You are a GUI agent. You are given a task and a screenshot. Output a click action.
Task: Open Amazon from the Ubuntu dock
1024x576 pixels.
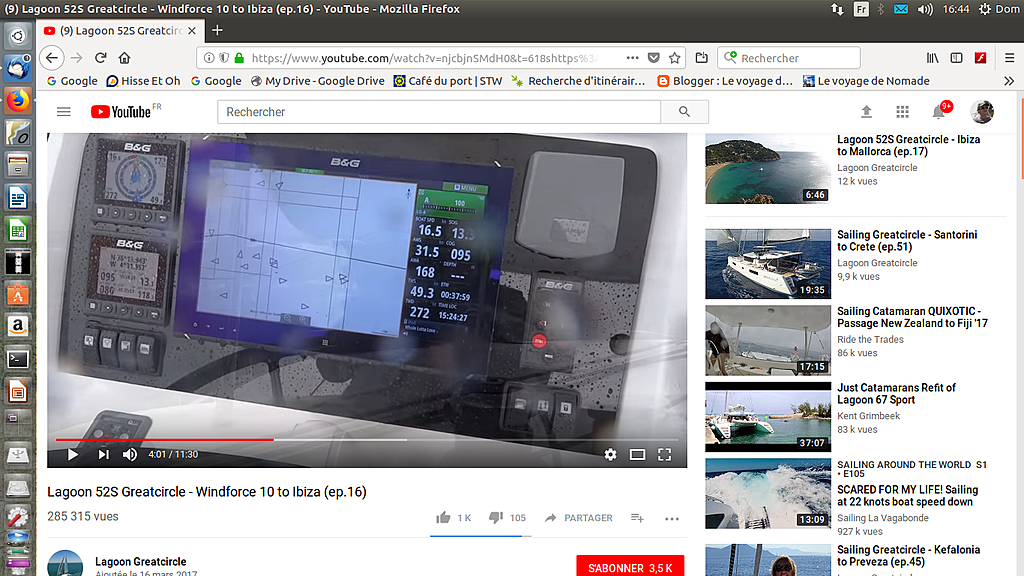tap(18, 326)
